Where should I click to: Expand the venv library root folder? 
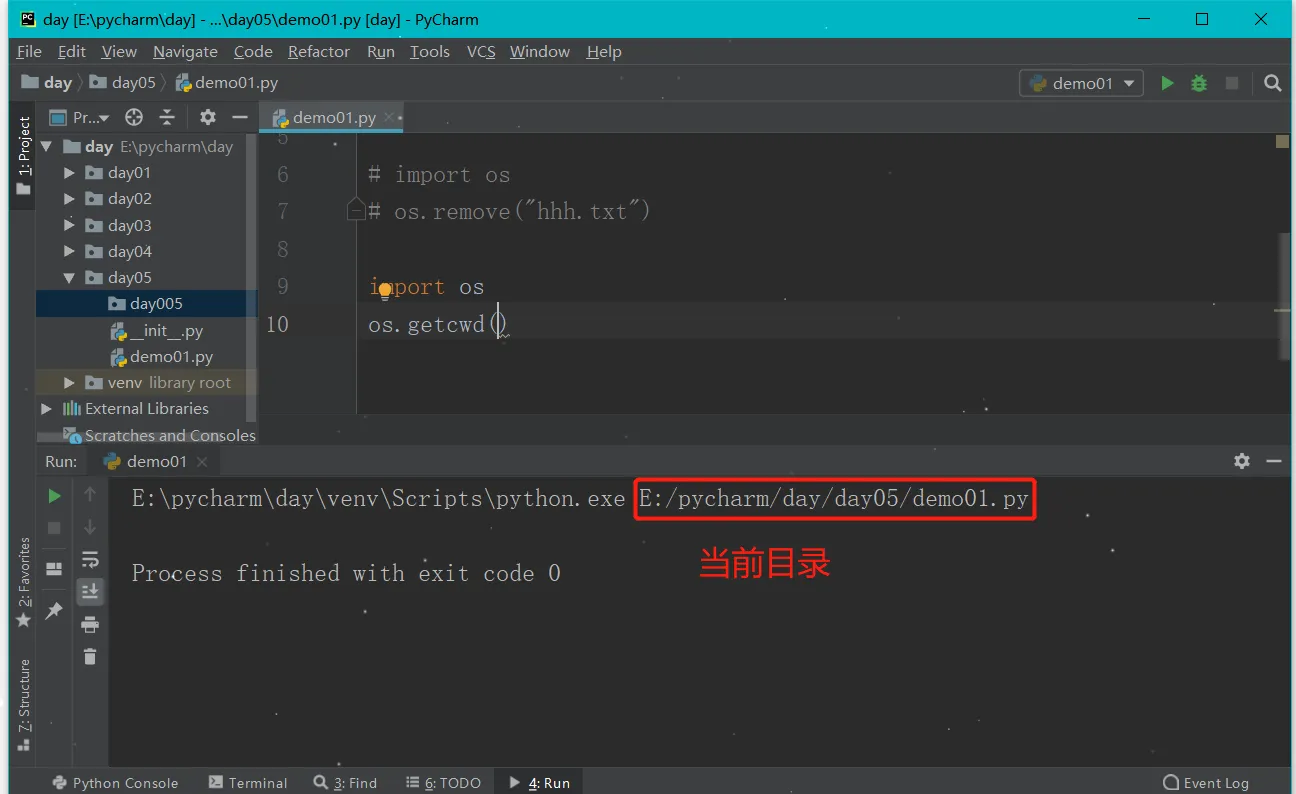(x=69, y=382)
